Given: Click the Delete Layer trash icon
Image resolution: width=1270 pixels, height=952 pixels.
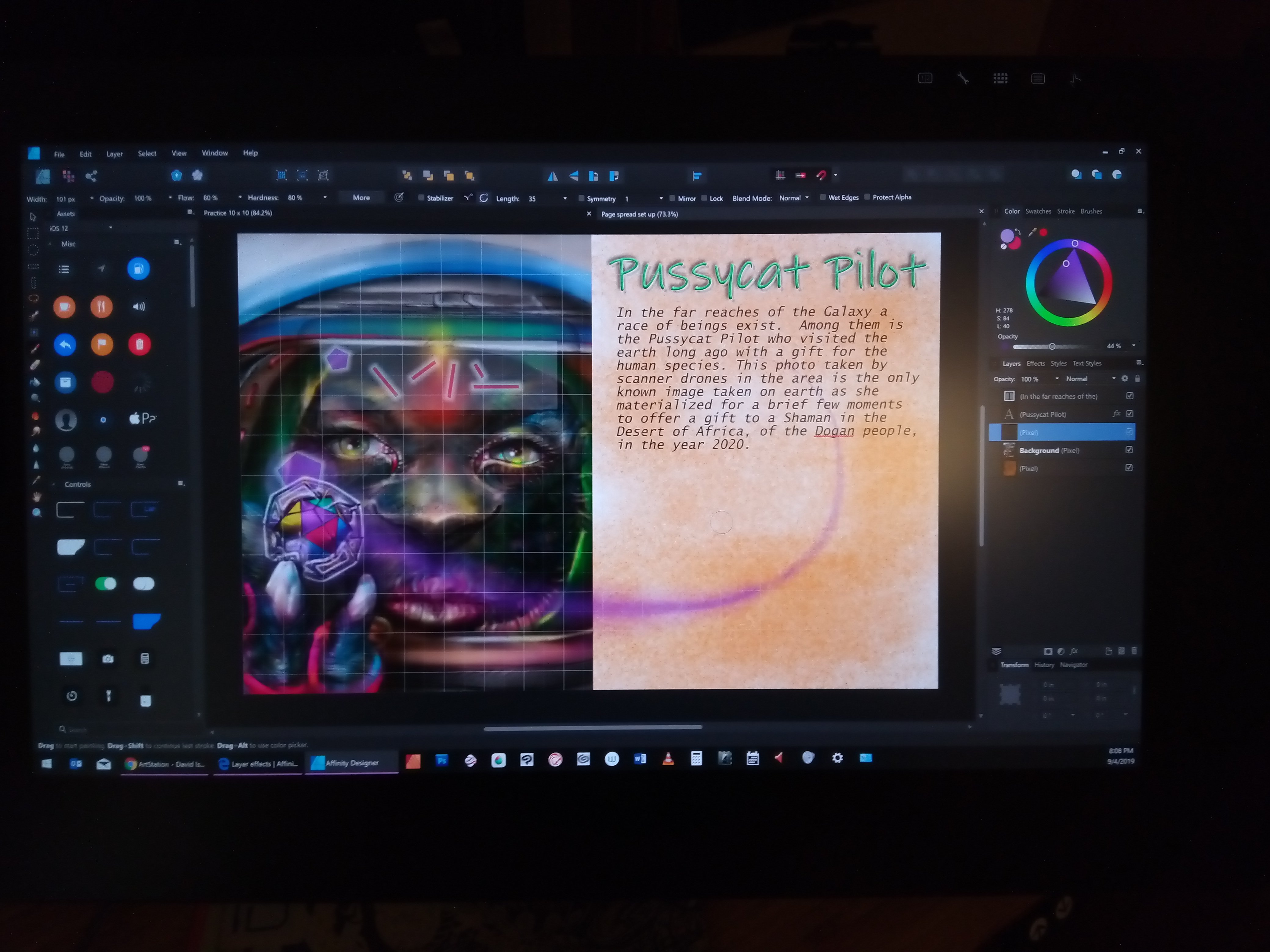Looking at the screenshot, I should click(1134, 651).
